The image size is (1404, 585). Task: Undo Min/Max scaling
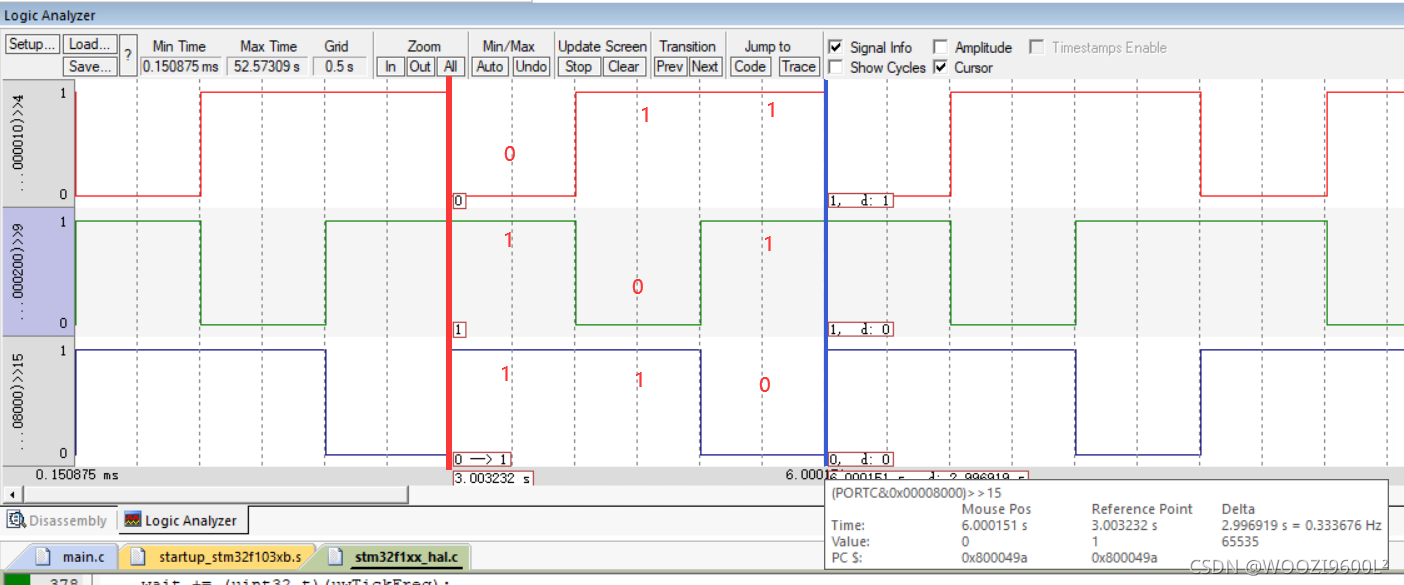click(x=531, y=67)
